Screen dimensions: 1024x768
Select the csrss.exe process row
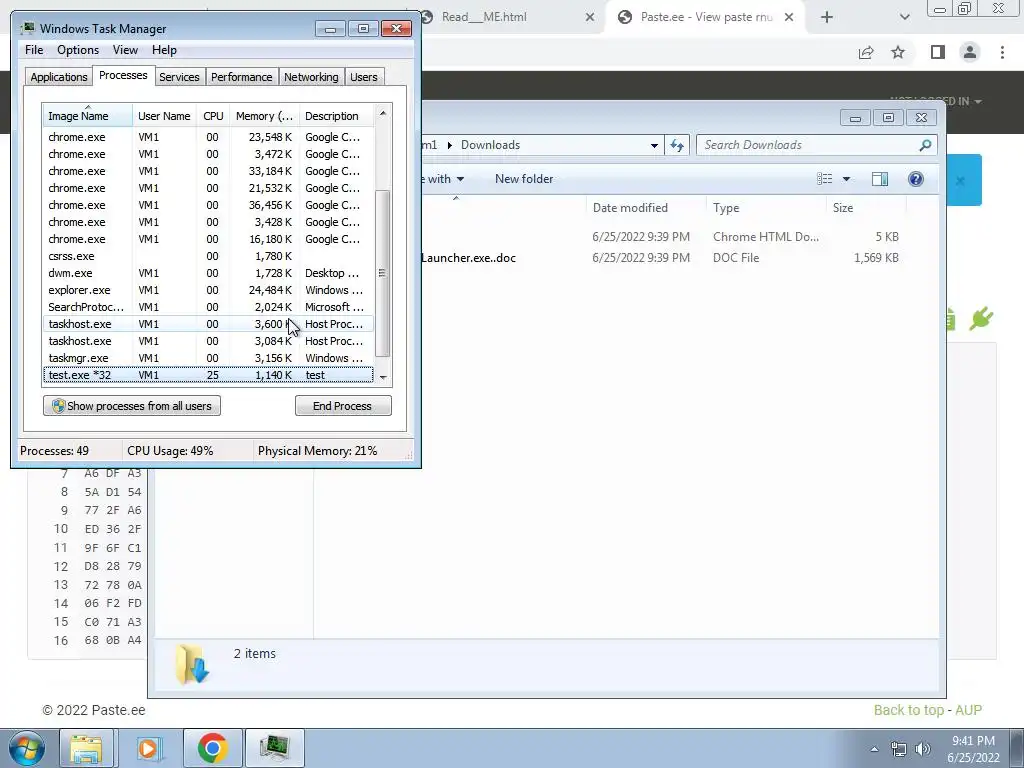208,256
